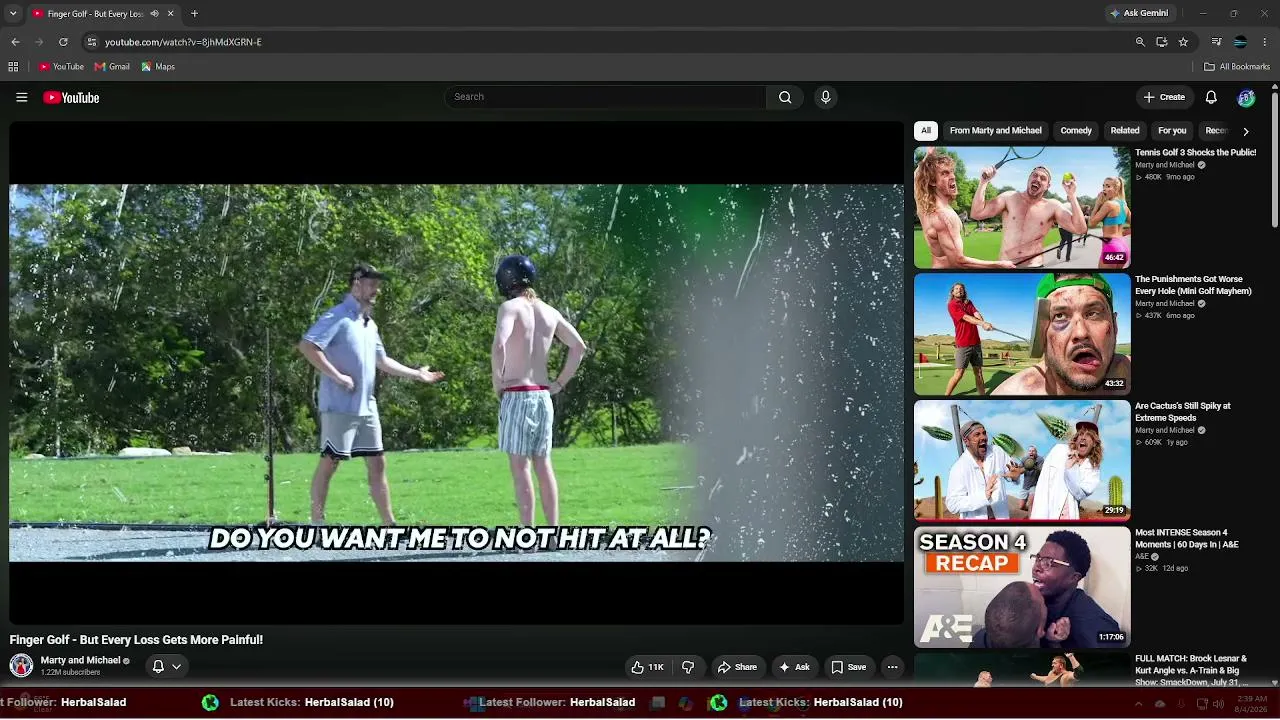Select the Related filter chip
This screenshot has height=720, width=1280.
tap(1125, 131)
